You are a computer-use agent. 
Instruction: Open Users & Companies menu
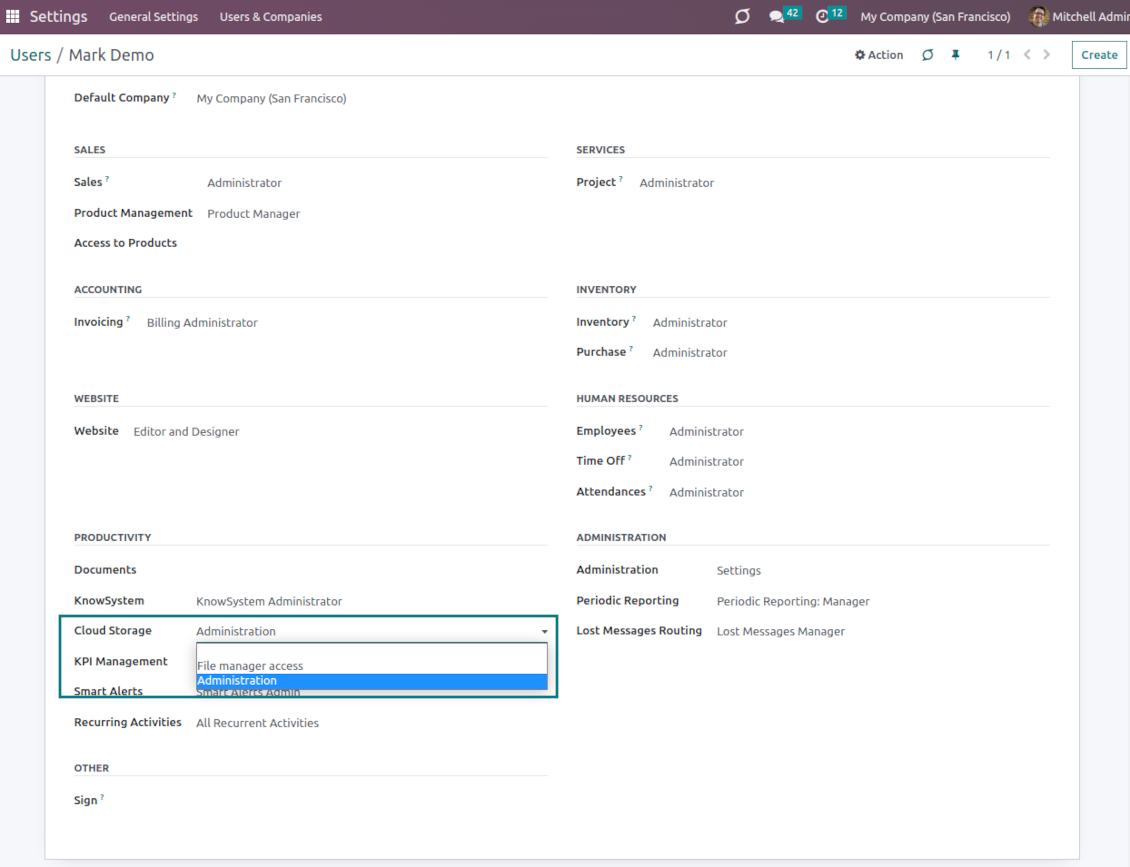tap(270, 17)
